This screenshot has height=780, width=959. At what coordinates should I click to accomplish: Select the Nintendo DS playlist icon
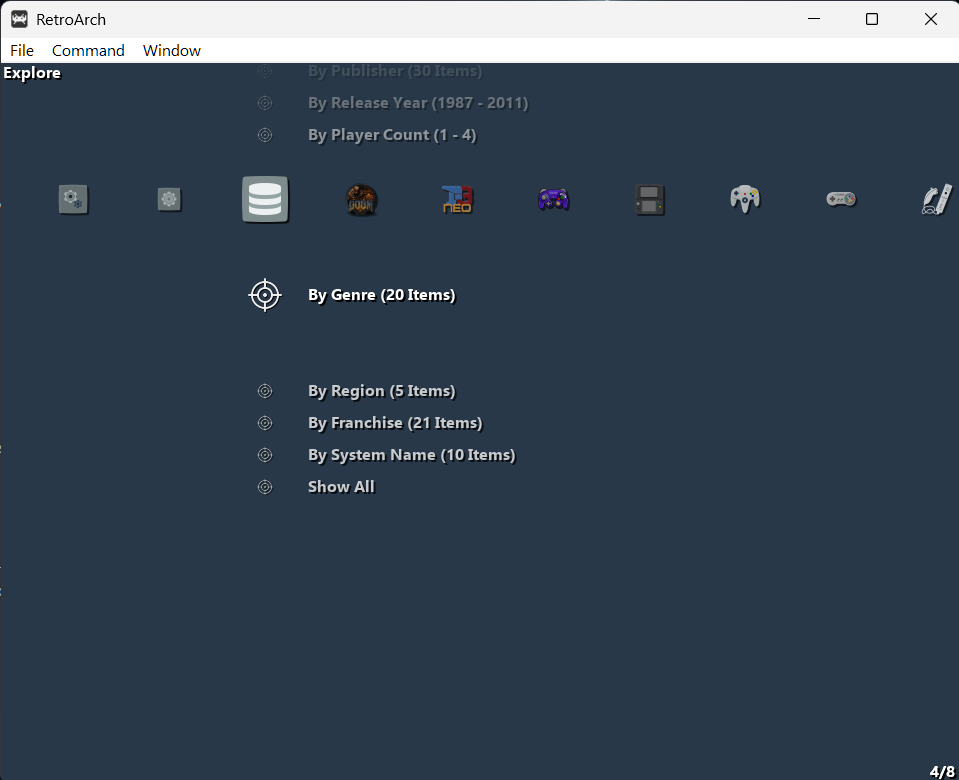pyautogui.click(x=649, y=200)
